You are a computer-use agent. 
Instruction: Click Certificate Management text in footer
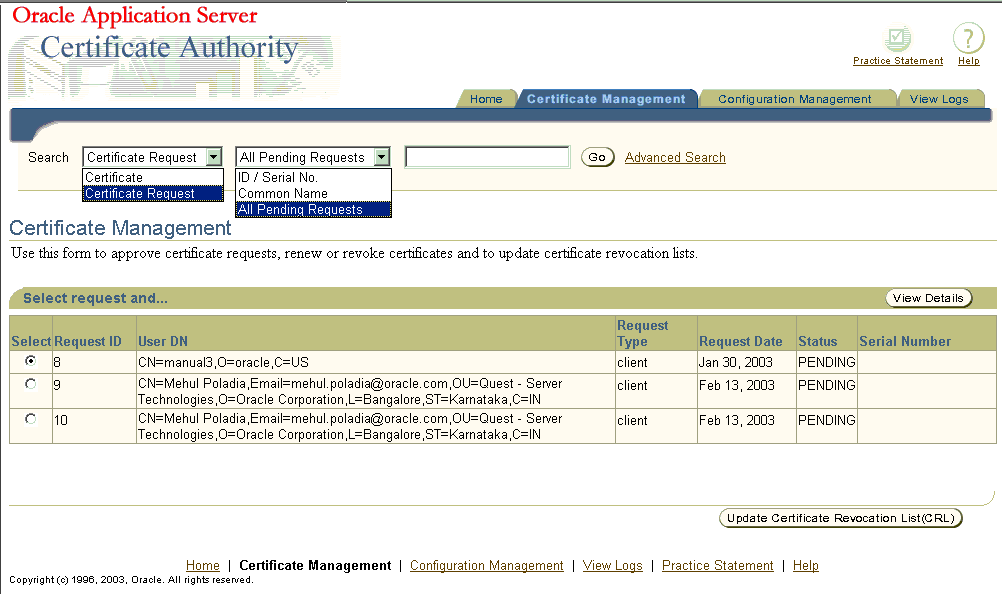[315, 565]
